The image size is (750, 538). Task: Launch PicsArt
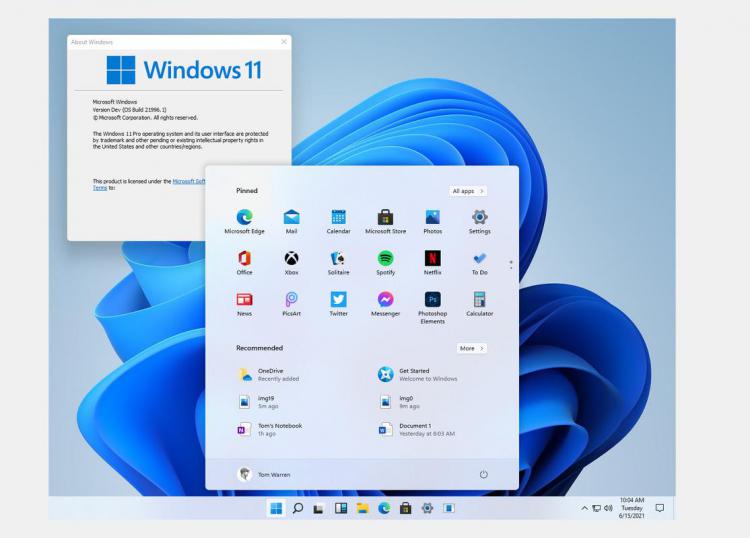point(291,304)
